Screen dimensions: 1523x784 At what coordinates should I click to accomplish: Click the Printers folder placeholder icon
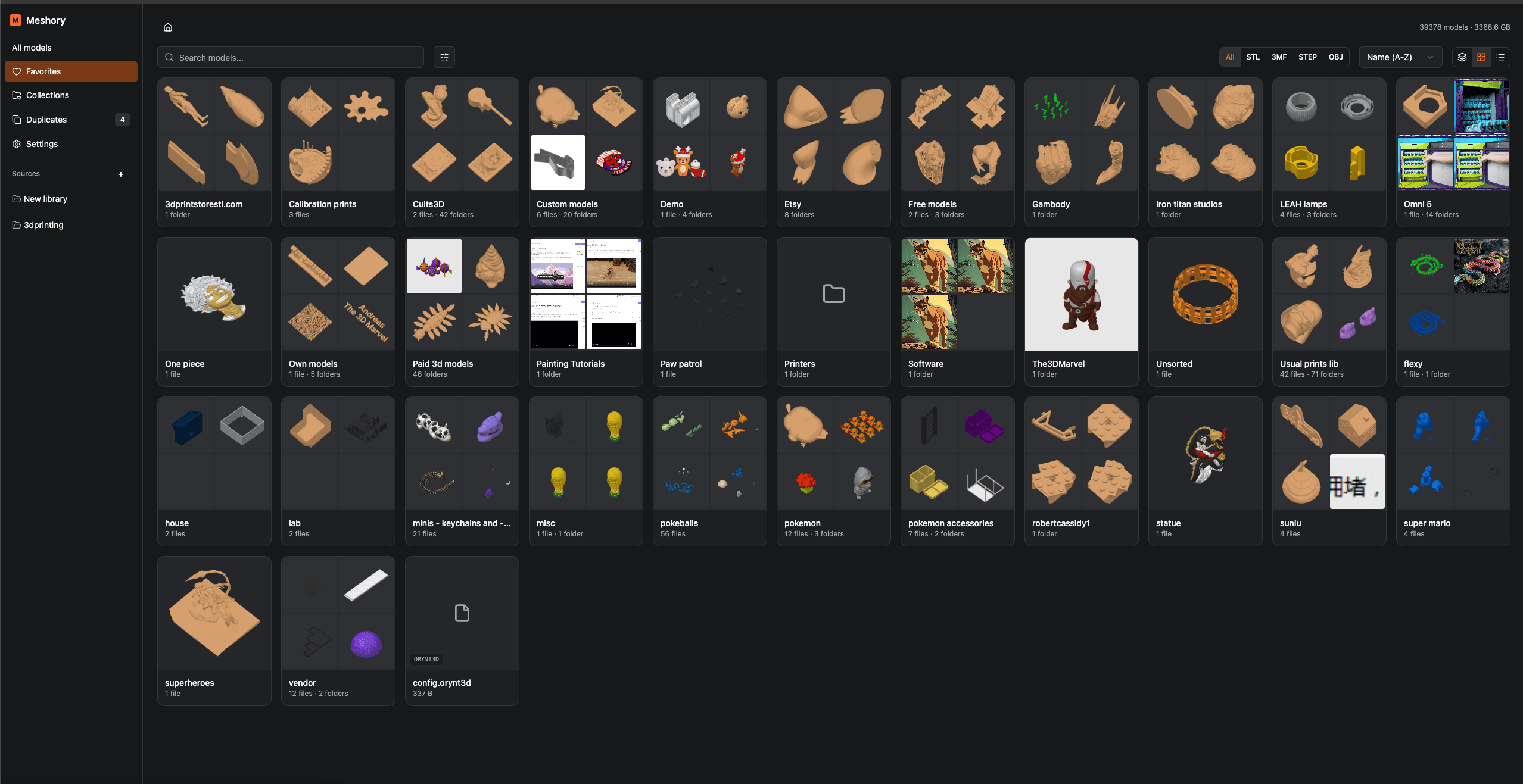click(x=834, y=293)
